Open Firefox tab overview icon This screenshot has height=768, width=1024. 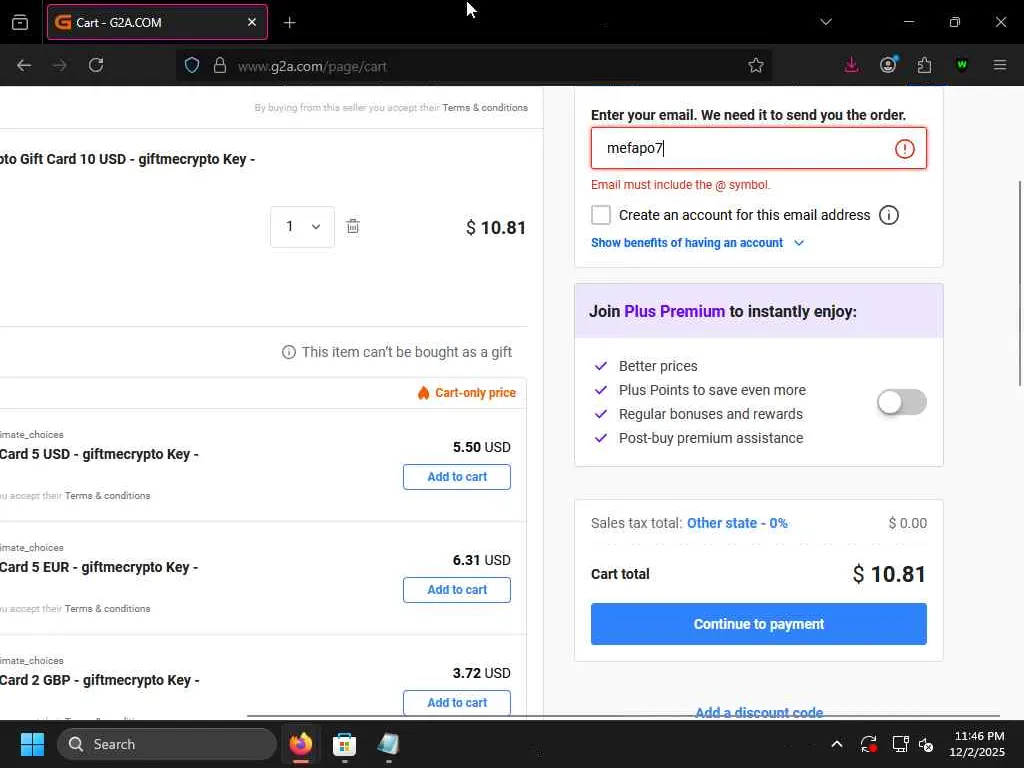pyautogui.click(x=20, y=22)
